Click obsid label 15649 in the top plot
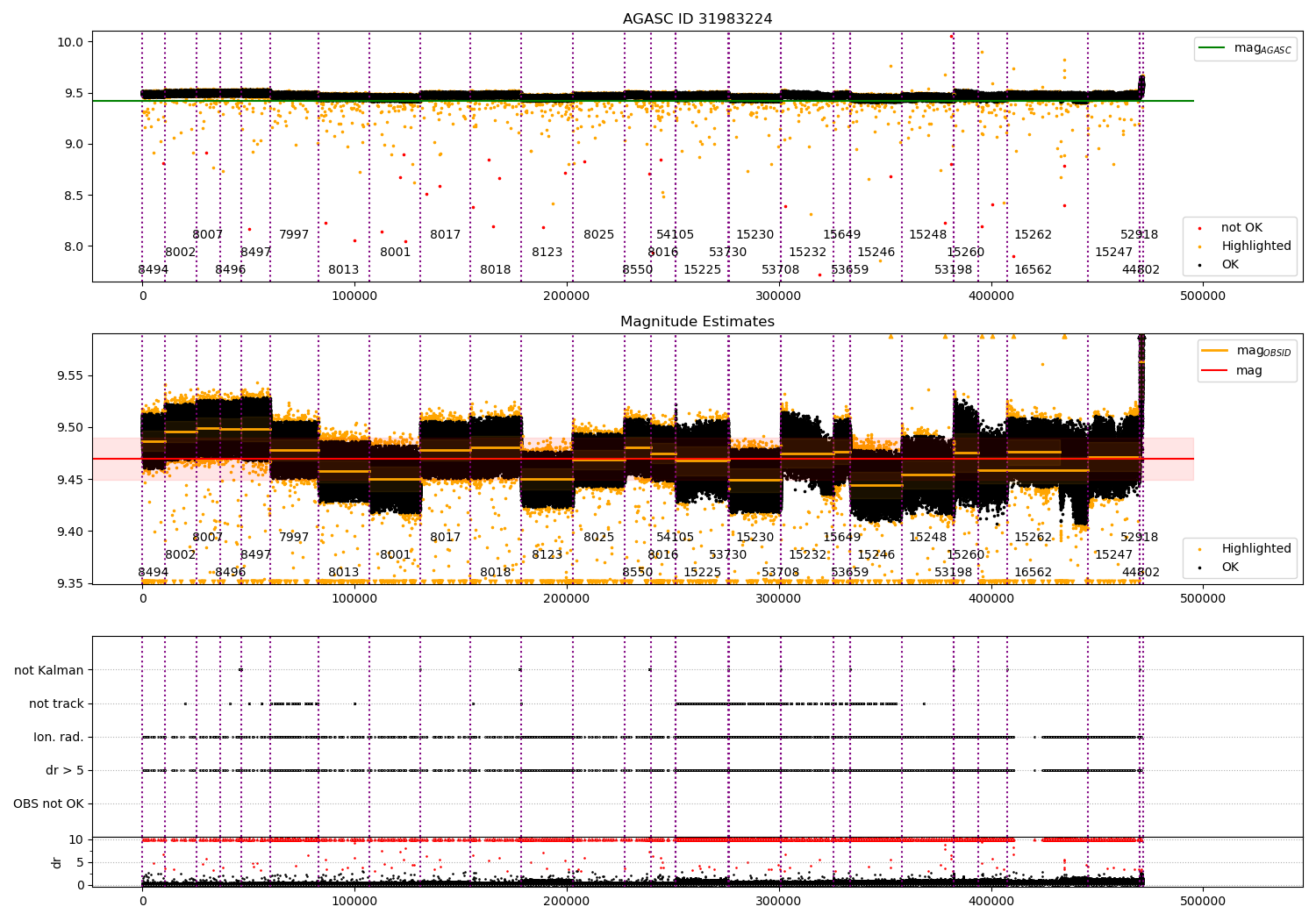Screen dimensions: 1316x921 click(x=842, y=235)
